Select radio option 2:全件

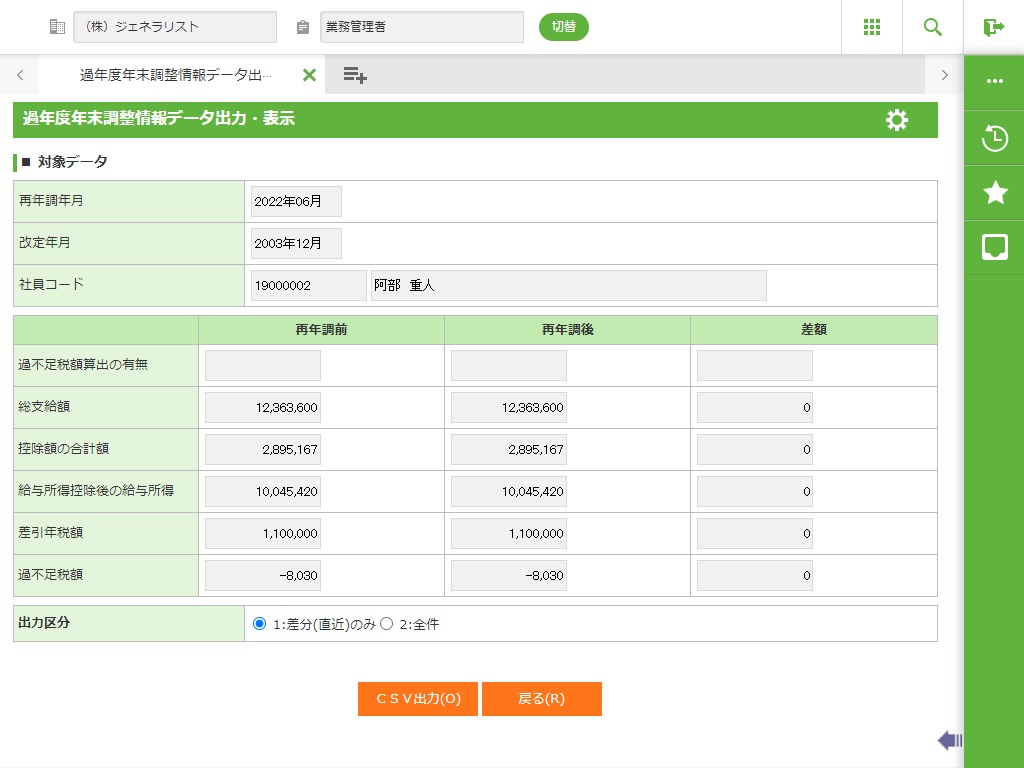(387, 624)
